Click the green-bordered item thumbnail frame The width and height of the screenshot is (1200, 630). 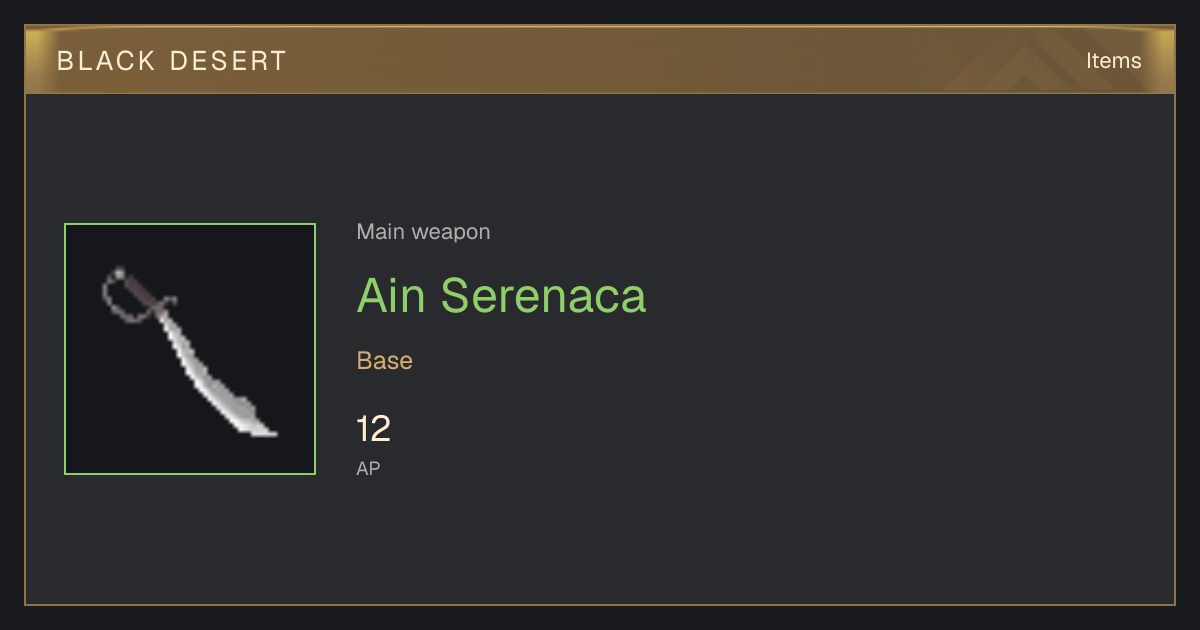[x=190, y=349]
